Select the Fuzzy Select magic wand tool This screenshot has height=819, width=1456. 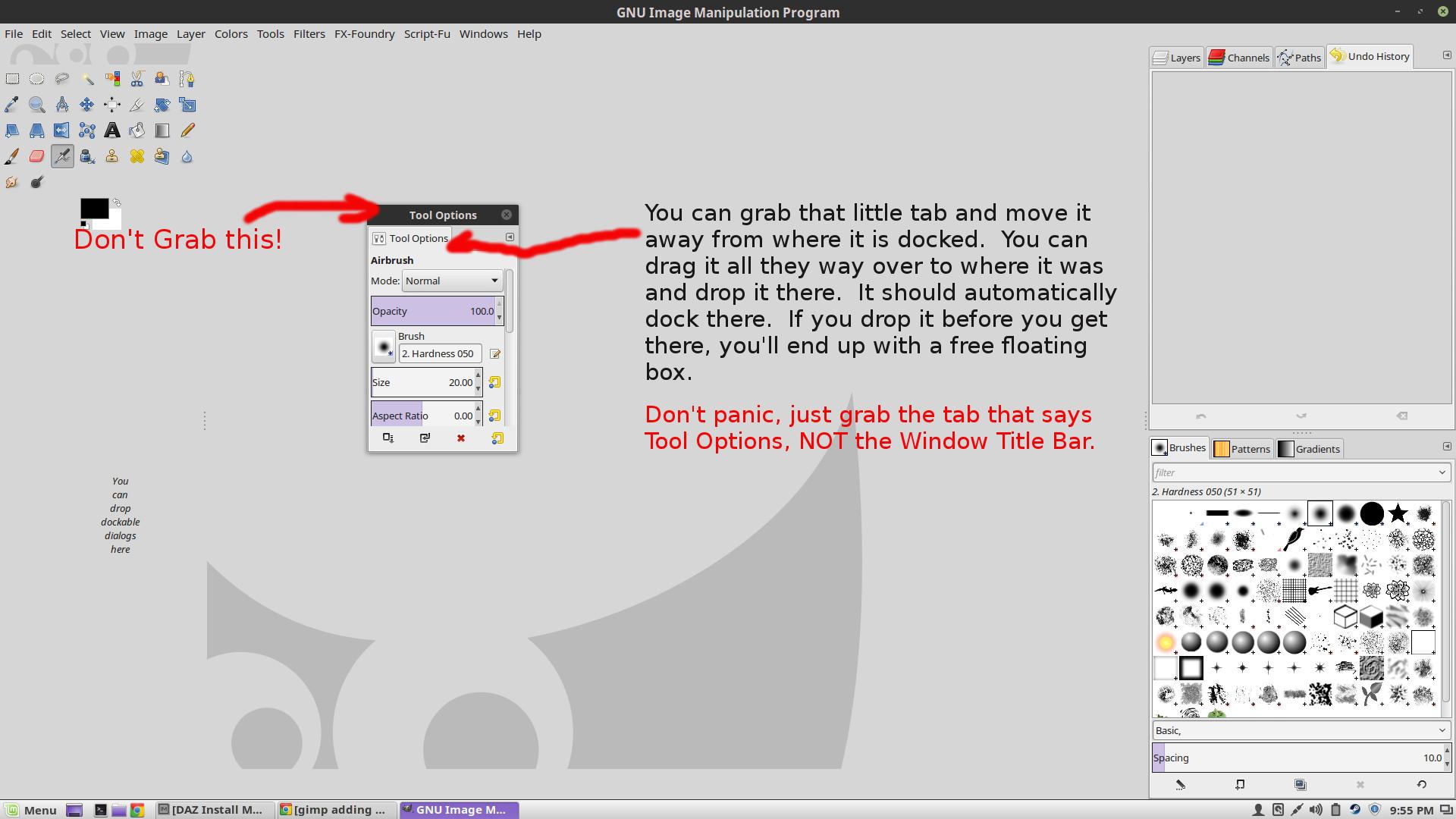point(87,79)
